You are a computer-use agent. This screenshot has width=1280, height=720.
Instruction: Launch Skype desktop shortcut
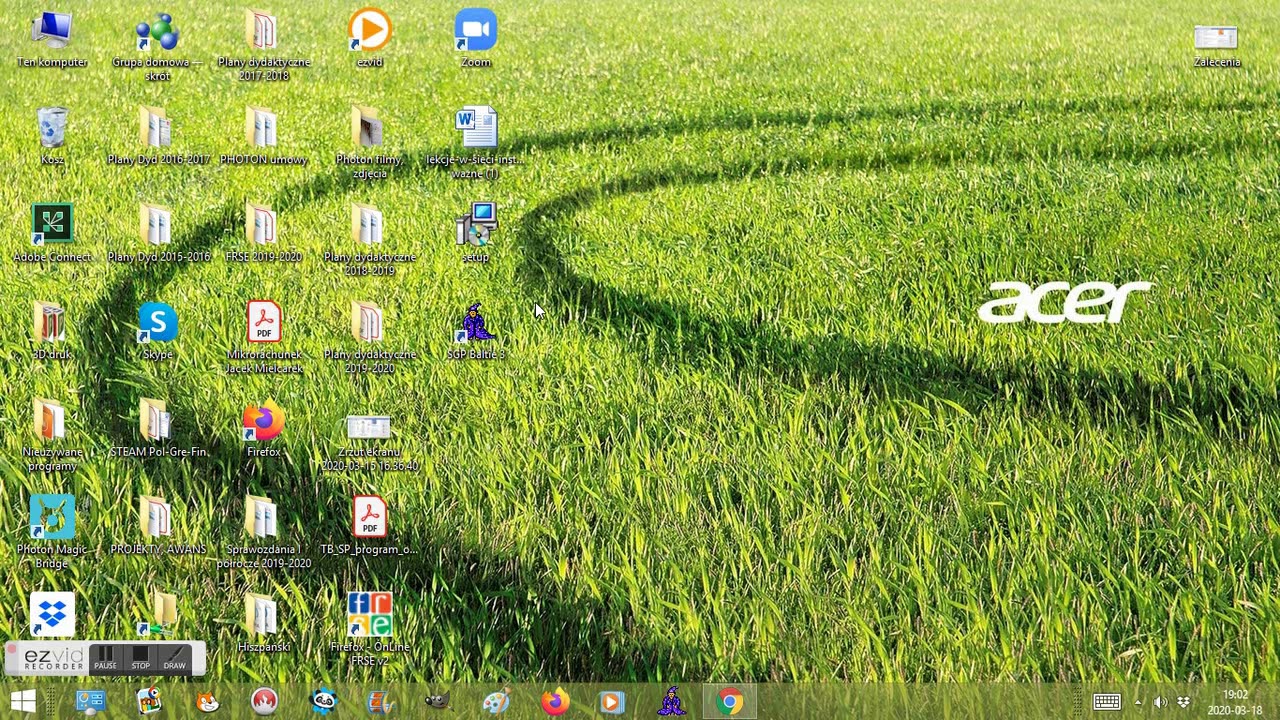(157, 331)
